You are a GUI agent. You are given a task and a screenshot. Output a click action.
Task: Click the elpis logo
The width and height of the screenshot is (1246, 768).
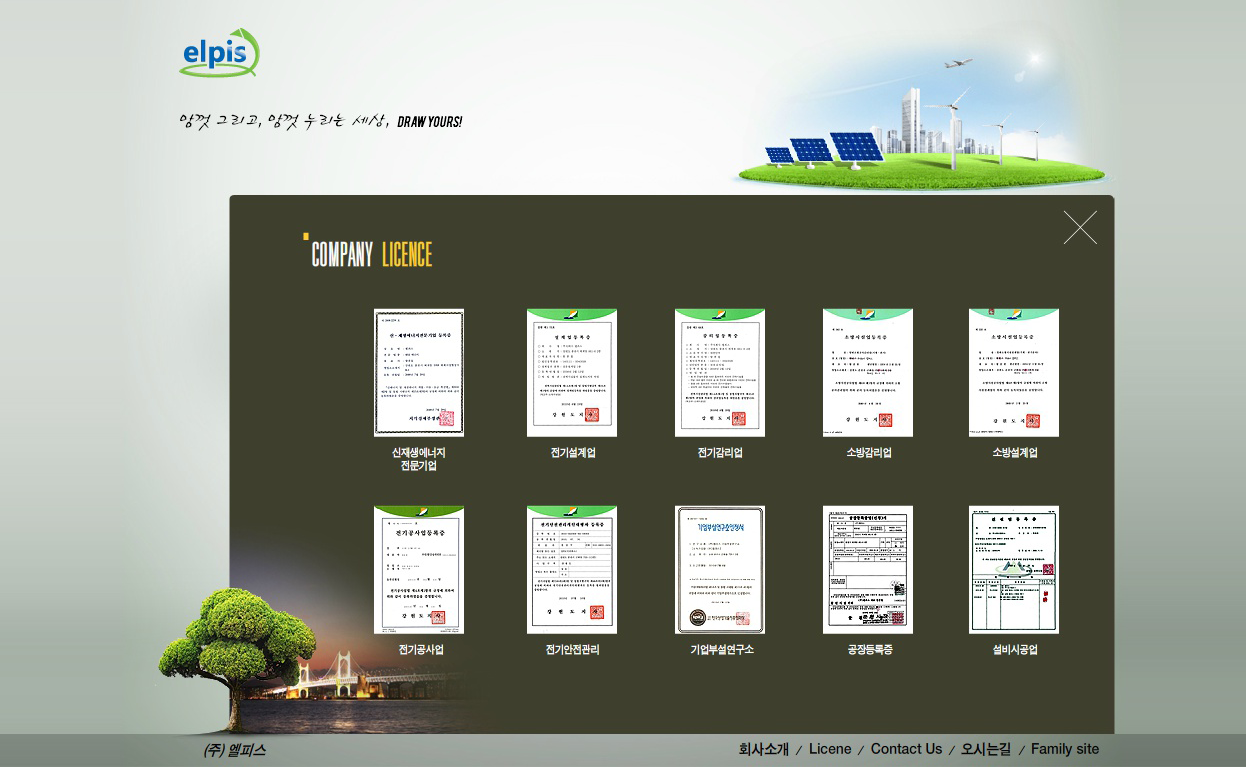219,54
